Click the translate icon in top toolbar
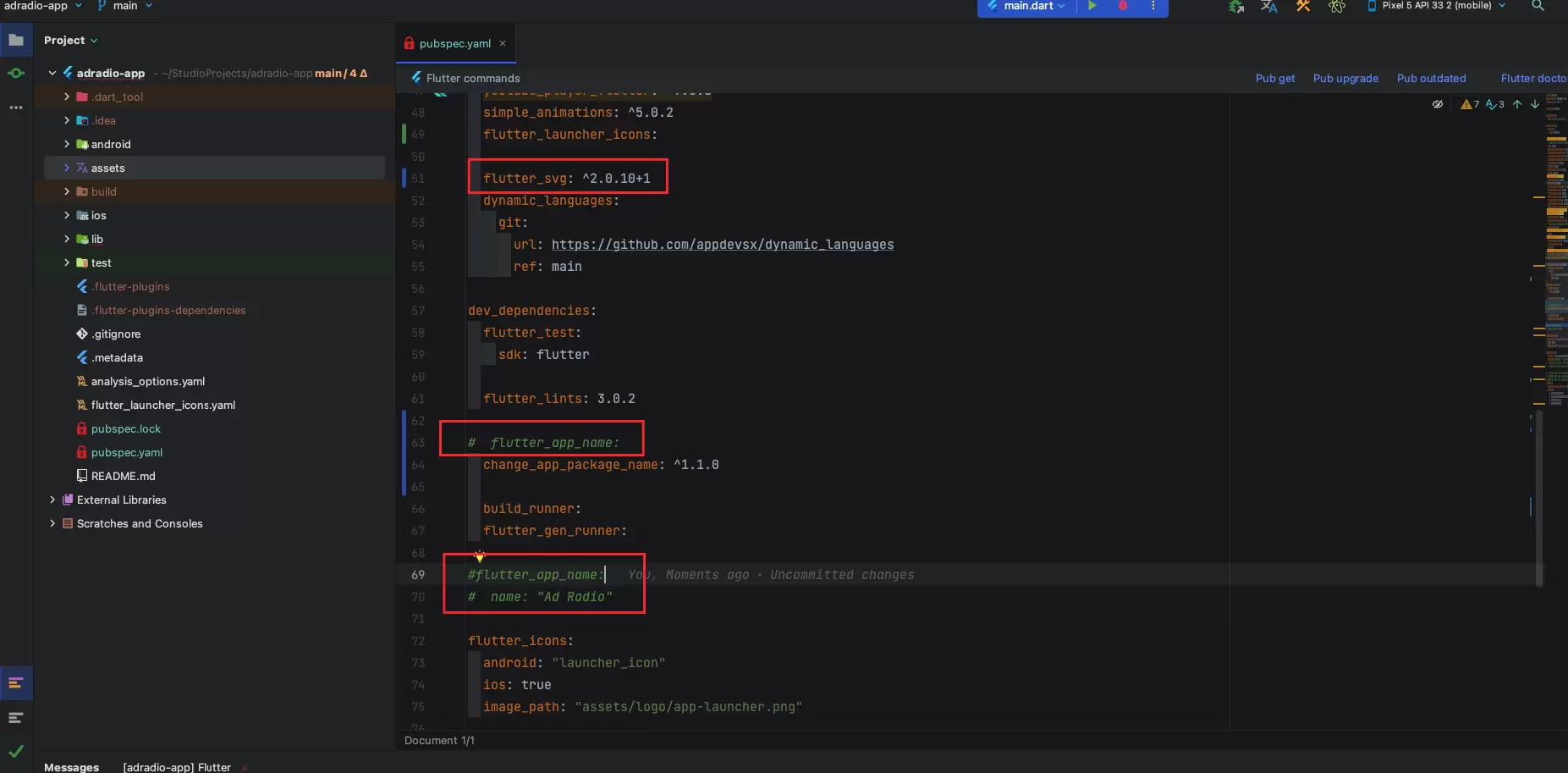The height and width of the screenshot is (773, 1568). tap(1268, 7)
